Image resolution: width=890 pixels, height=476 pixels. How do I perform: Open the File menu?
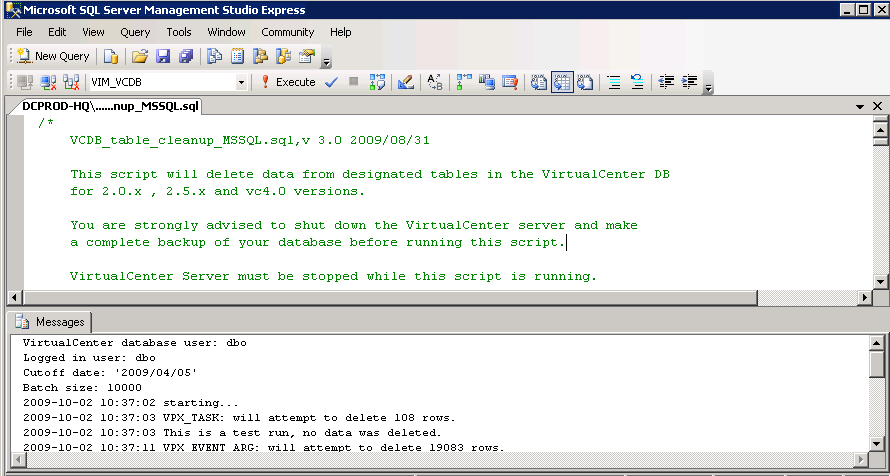point(24,32)
